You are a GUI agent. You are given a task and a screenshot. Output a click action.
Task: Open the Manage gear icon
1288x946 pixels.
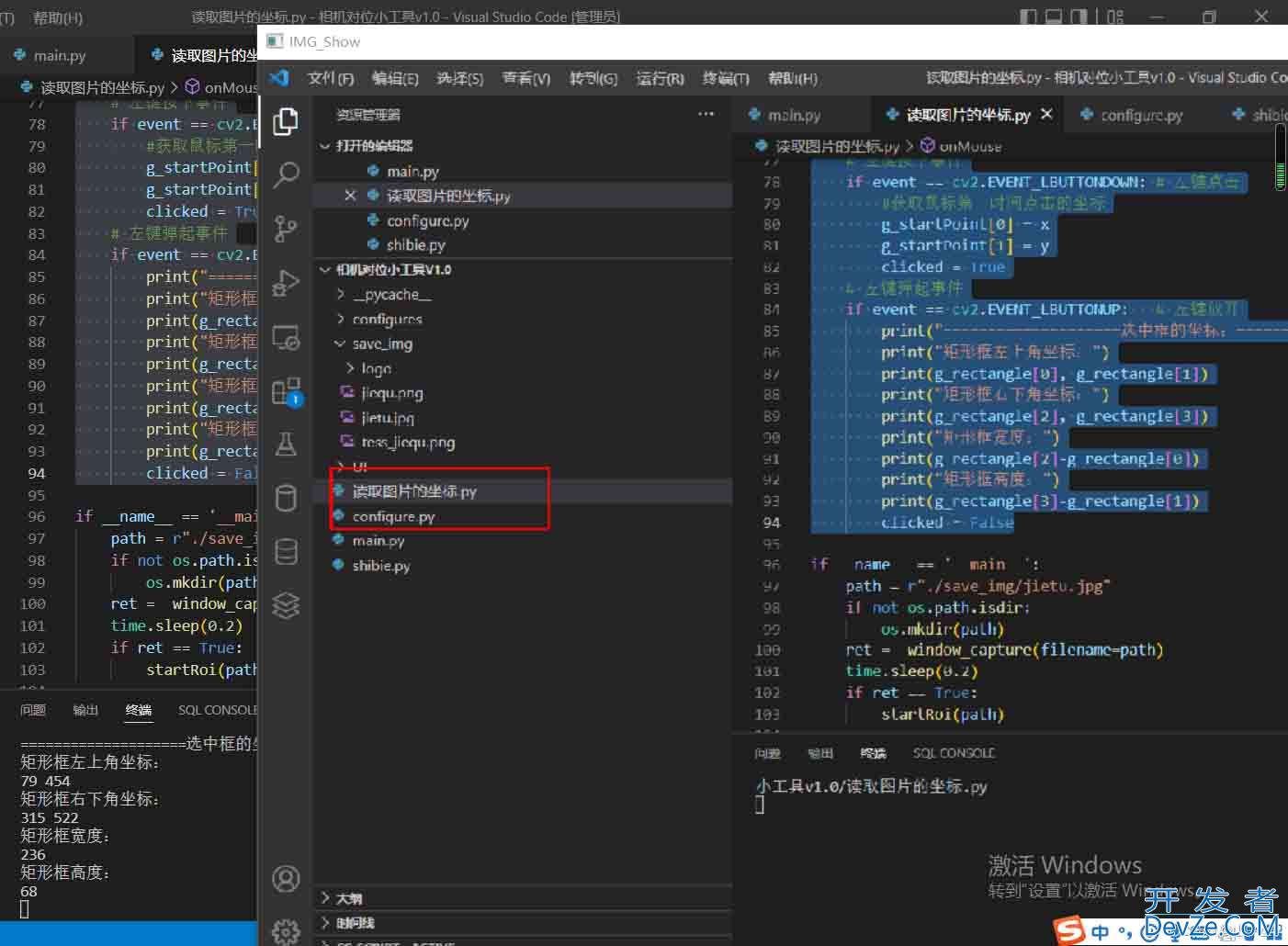(x=286, y=930)
